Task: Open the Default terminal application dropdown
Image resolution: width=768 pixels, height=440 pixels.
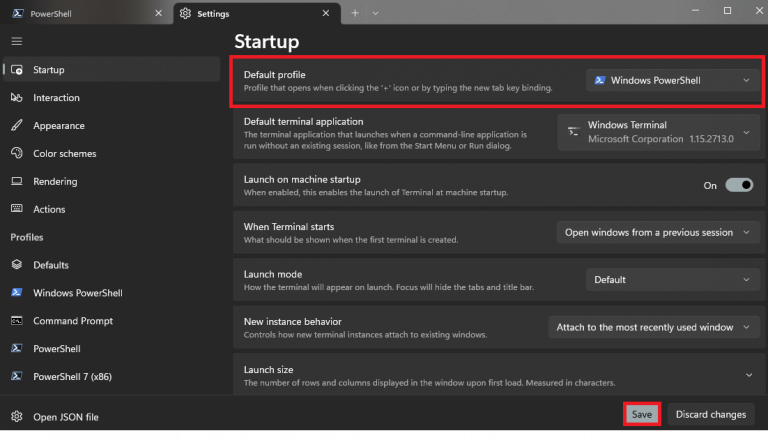Action: 658,132
